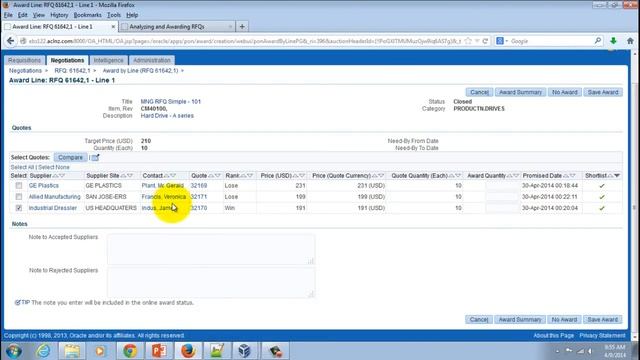Close the Award Line RFQ browser tab

click(113, 27)
